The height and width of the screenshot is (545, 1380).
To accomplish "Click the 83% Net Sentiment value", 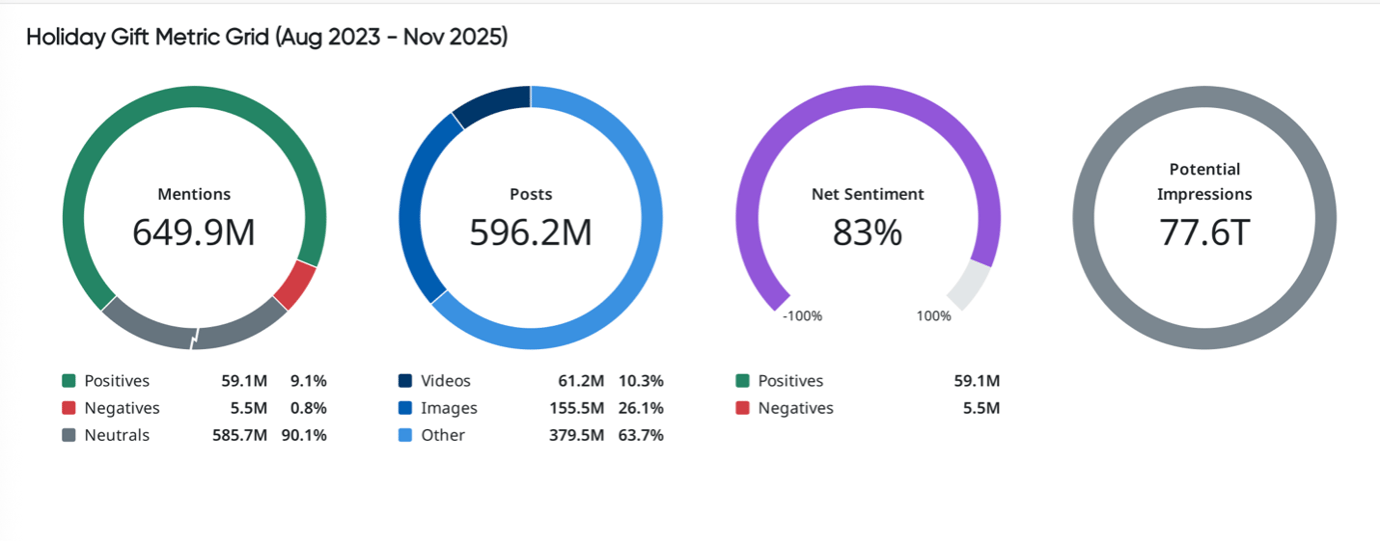I will click(x=867, y=232).
